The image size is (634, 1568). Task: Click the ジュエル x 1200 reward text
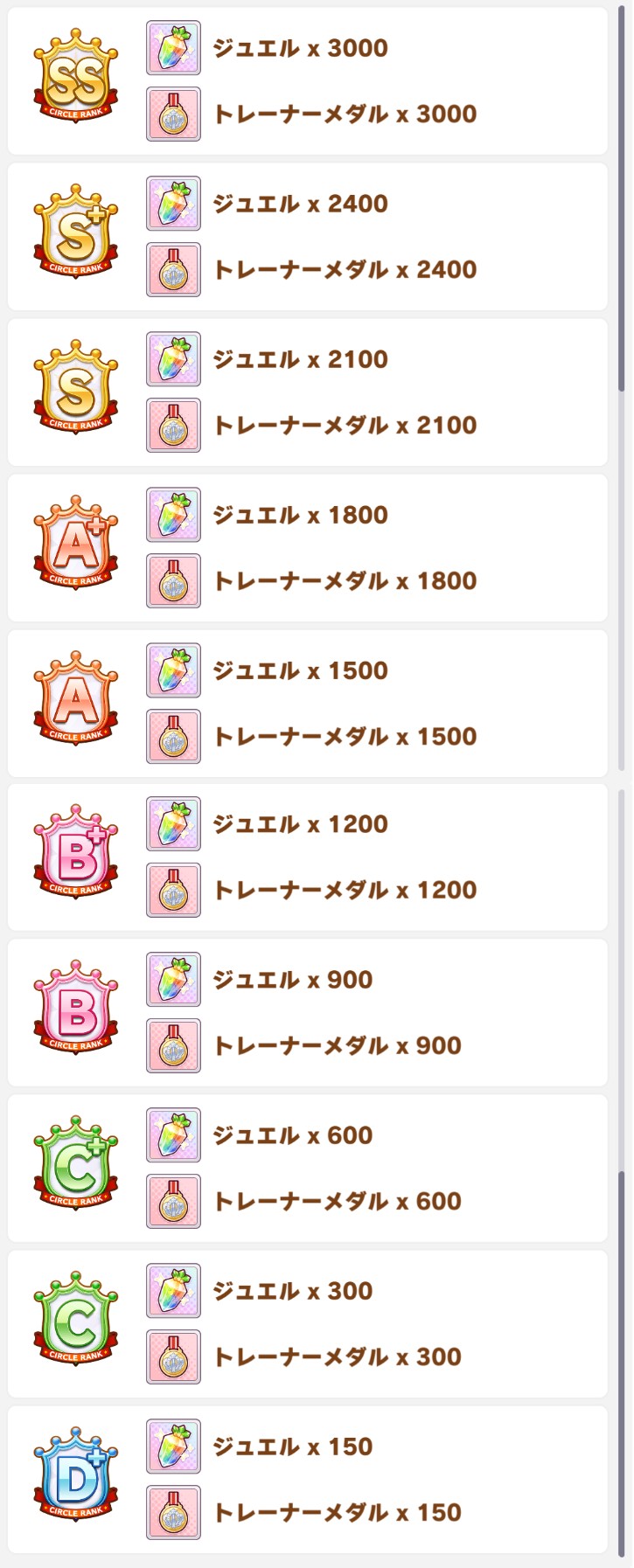301,824
